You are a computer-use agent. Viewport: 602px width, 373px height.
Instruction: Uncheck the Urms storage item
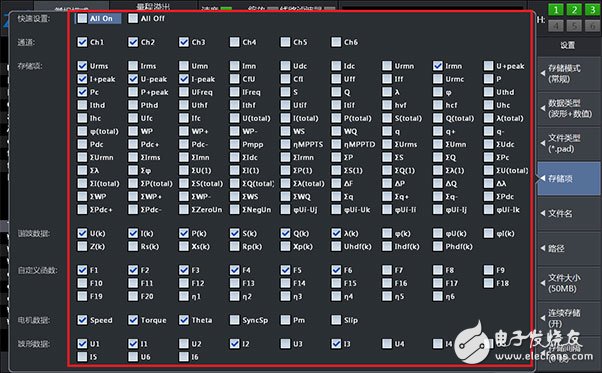click(82, 66)
